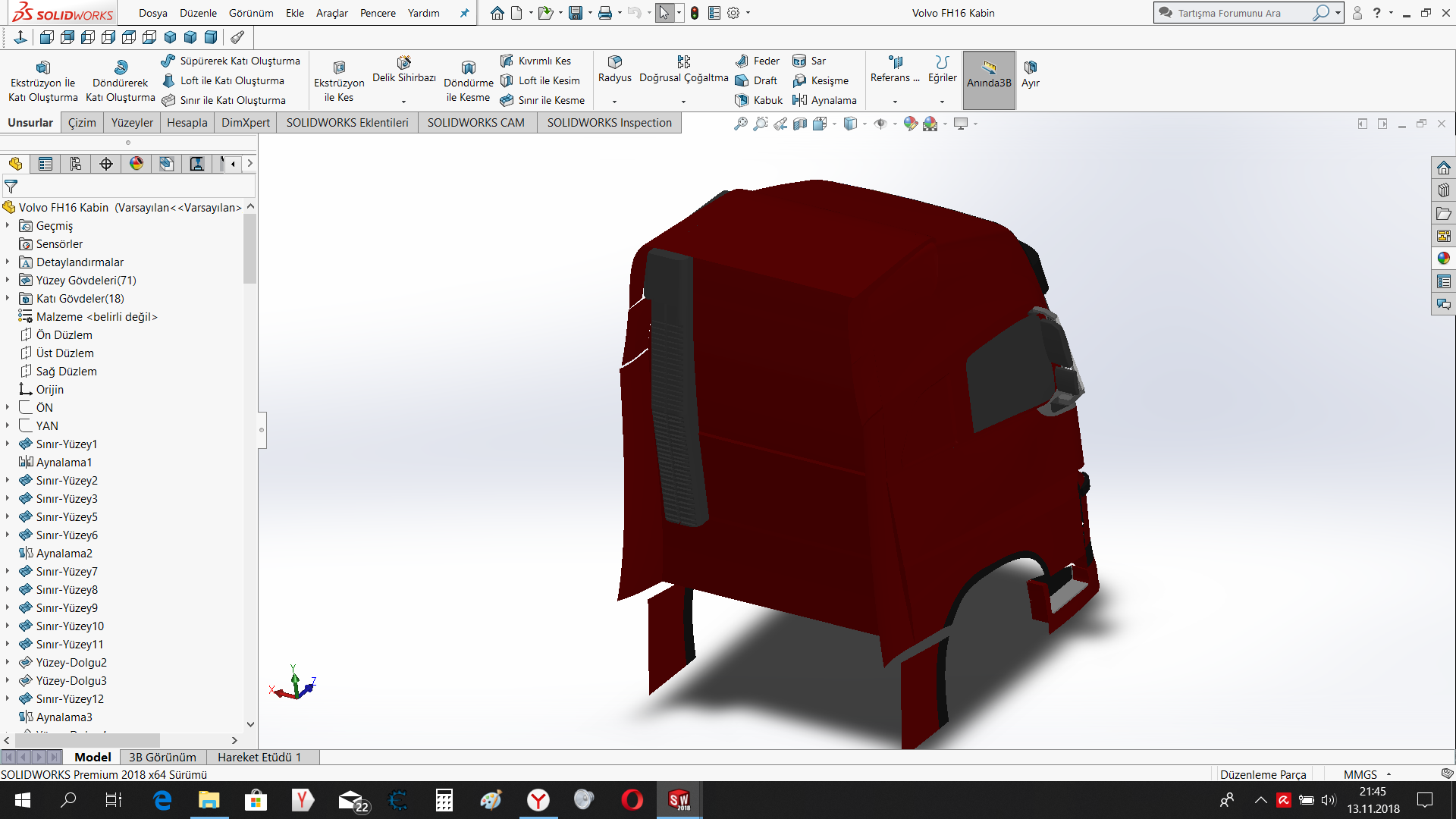Click Zoom to Area icon
The height and width of the screenshot is (819, 1456).
[x=761, y=124]
